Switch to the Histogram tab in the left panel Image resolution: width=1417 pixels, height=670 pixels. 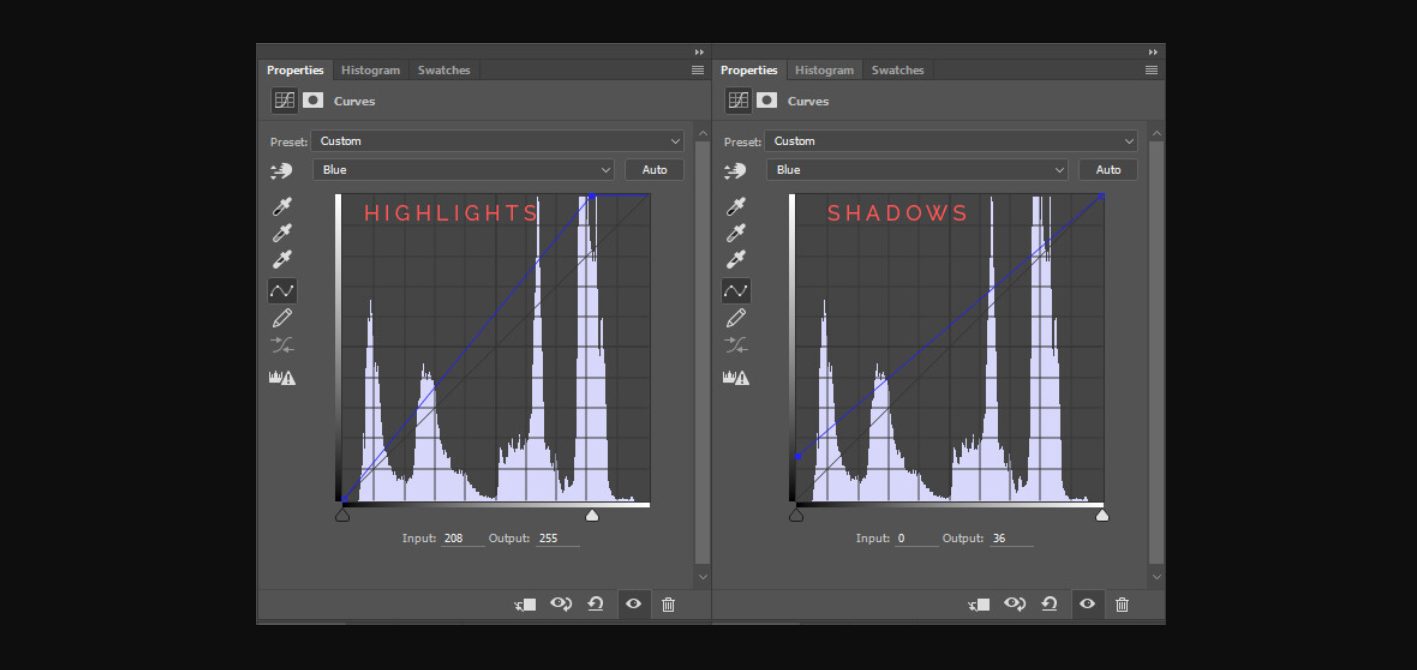coord(370,70)
